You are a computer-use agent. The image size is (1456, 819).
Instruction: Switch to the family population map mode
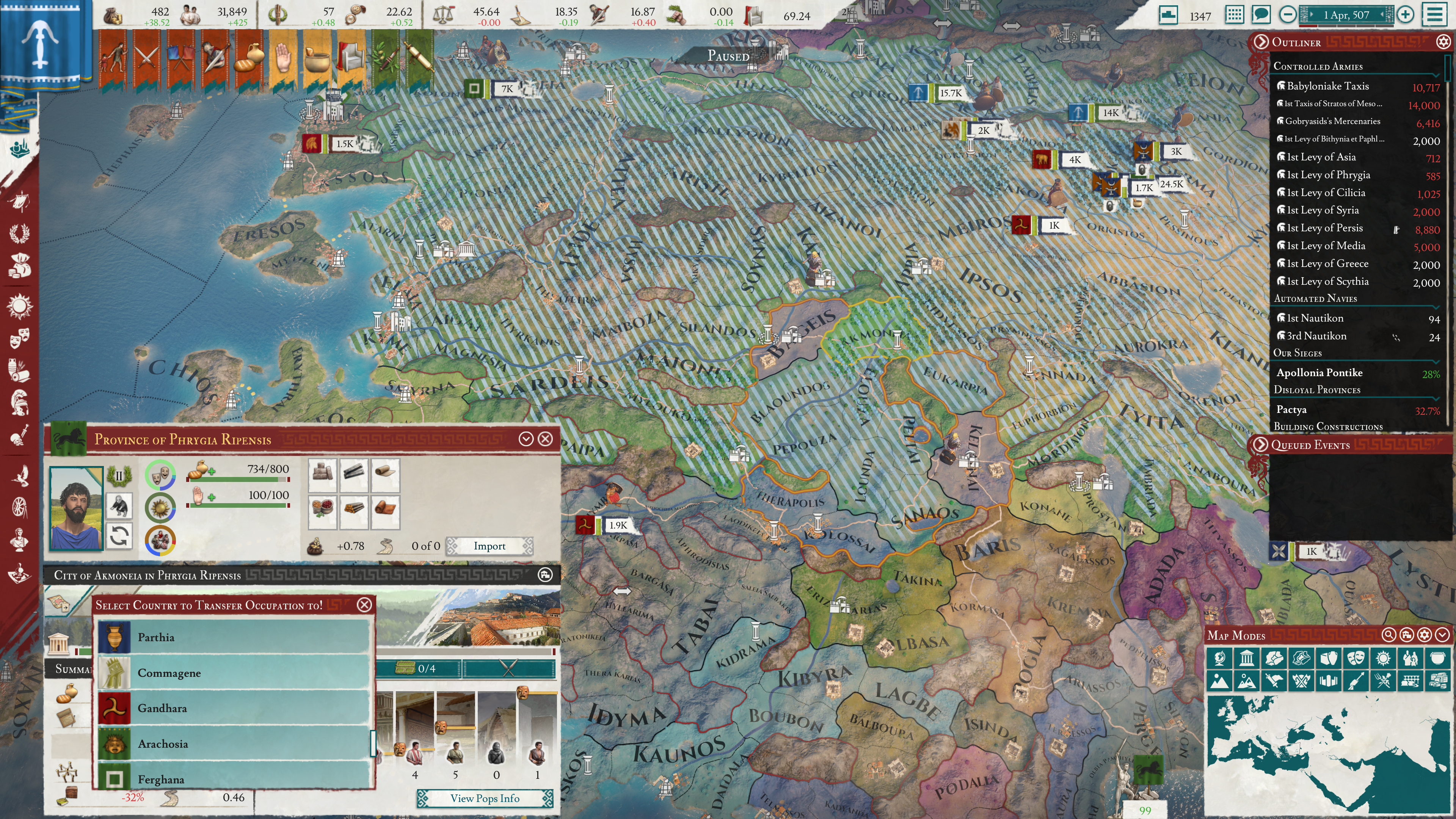click(1410, 658)
